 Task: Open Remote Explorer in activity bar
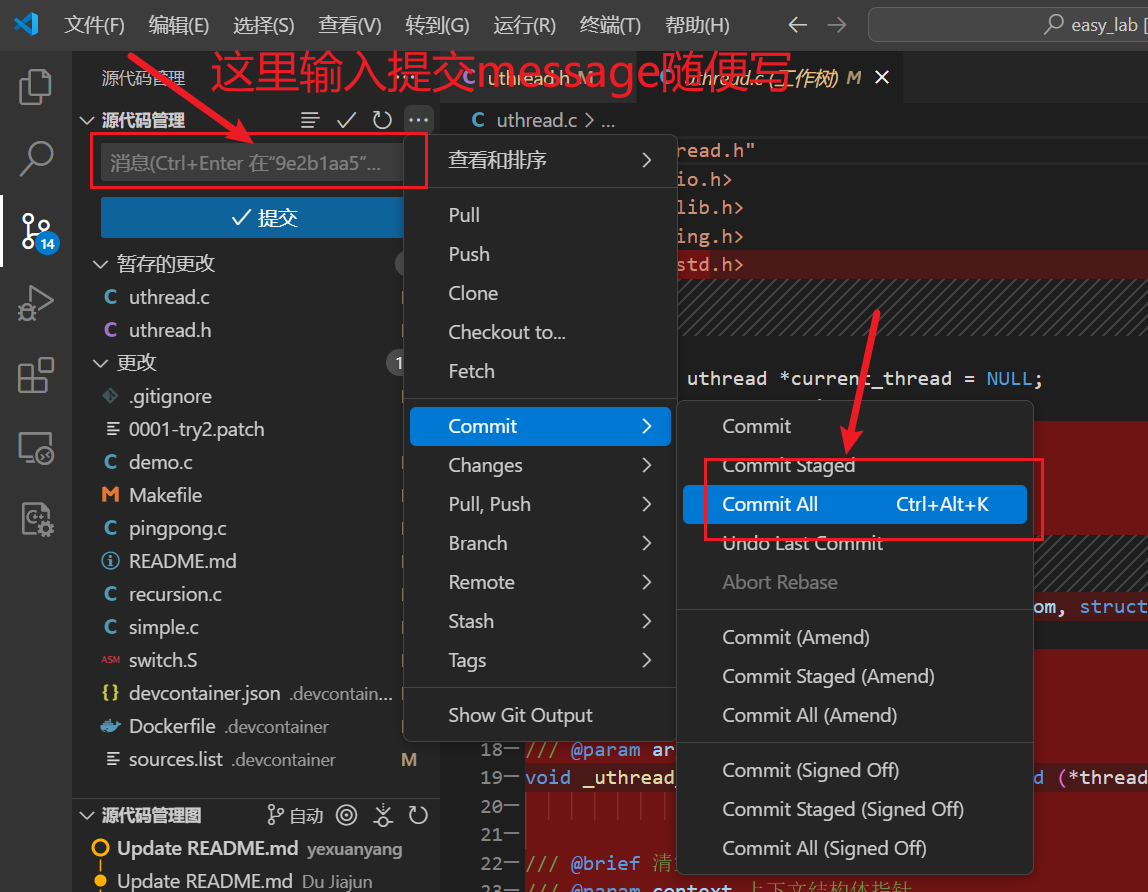click(35, 447)
